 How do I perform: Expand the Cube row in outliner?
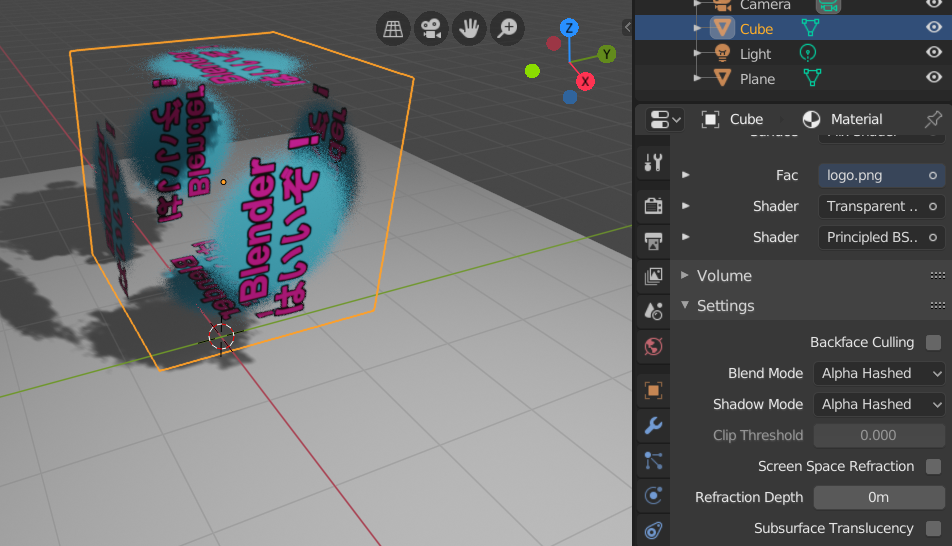click(x=698, y=28)
